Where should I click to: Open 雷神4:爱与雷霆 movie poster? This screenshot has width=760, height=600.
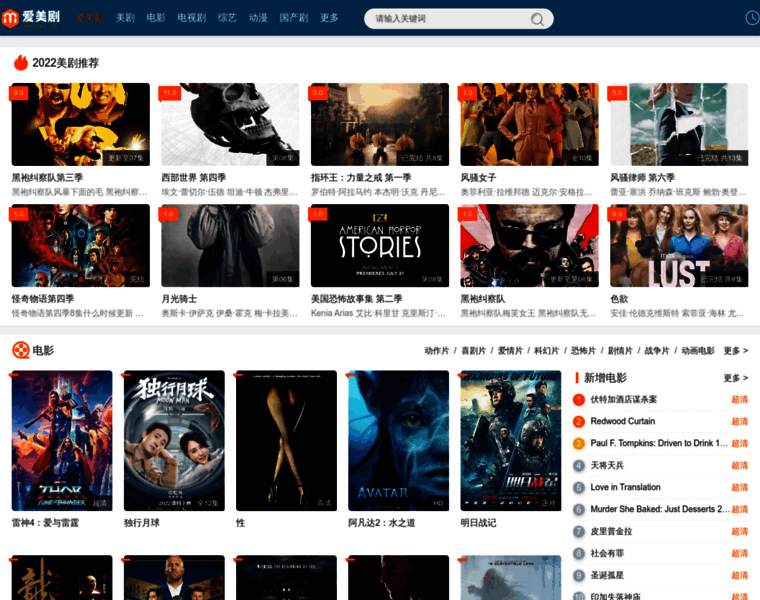pos(62,441)
